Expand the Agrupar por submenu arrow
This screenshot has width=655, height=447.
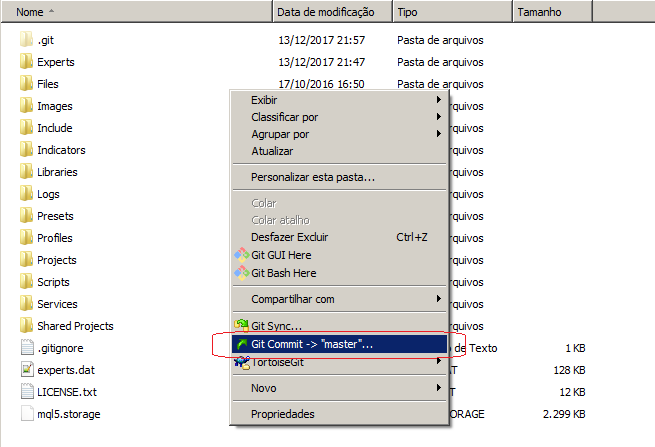438,134
